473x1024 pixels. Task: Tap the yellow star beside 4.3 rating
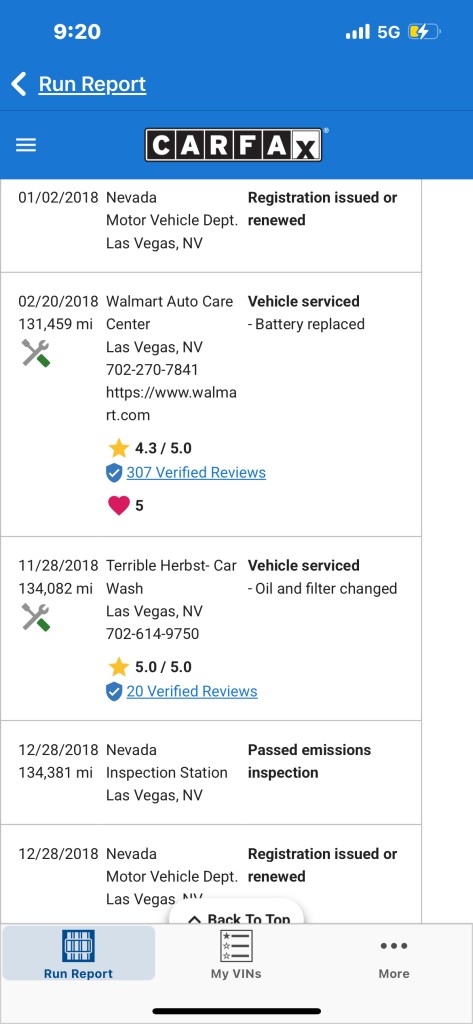click(119, 448)
